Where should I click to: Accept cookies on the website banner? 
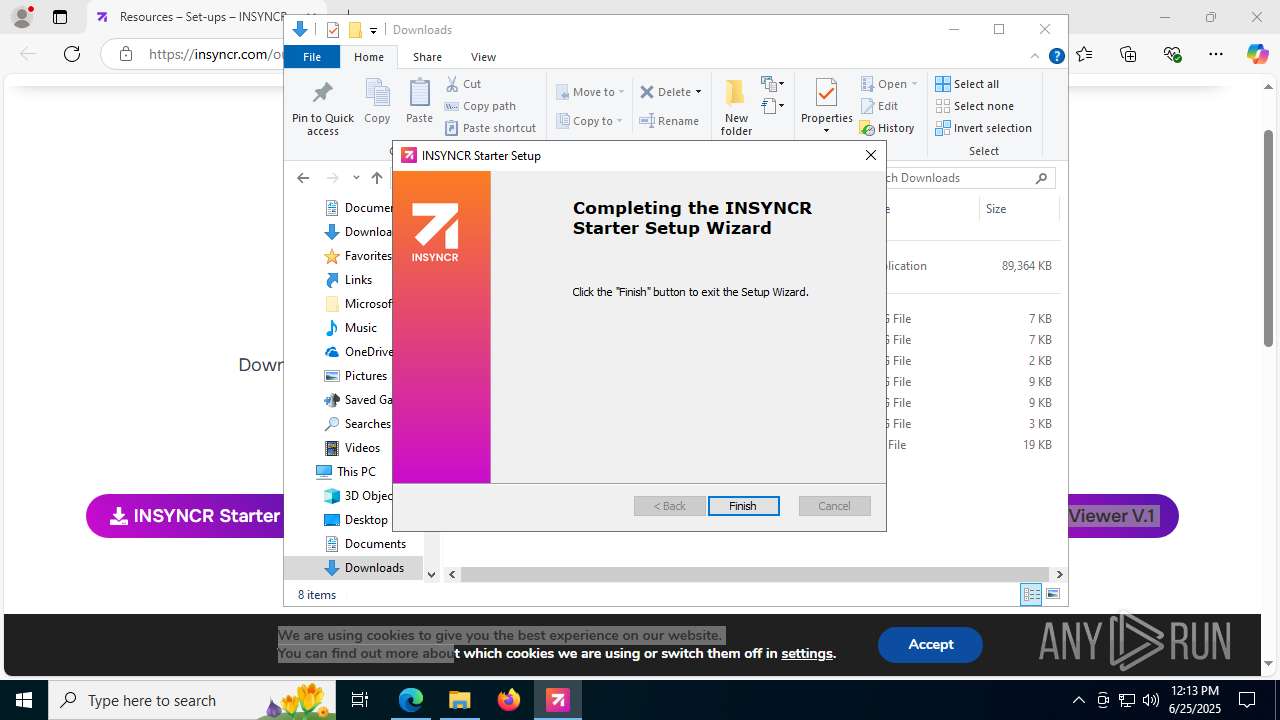[x=930, y=645]
